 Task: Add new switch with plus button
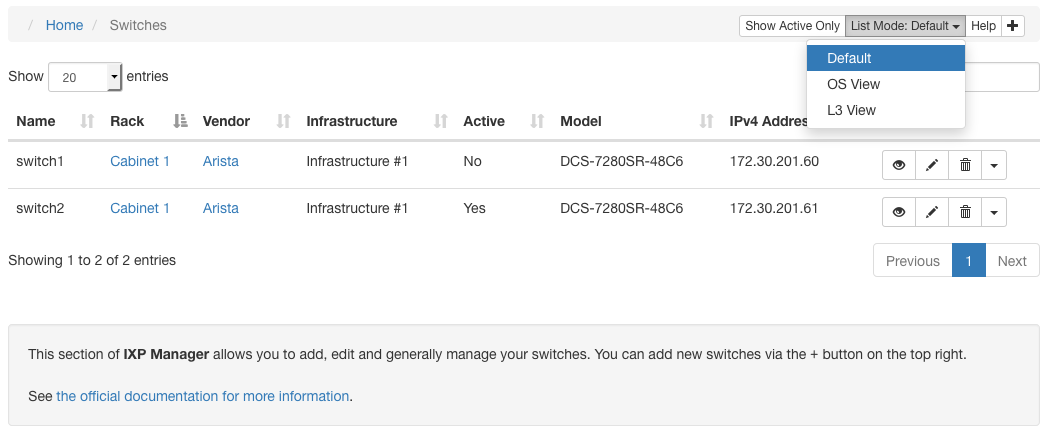coord(1013,26)
